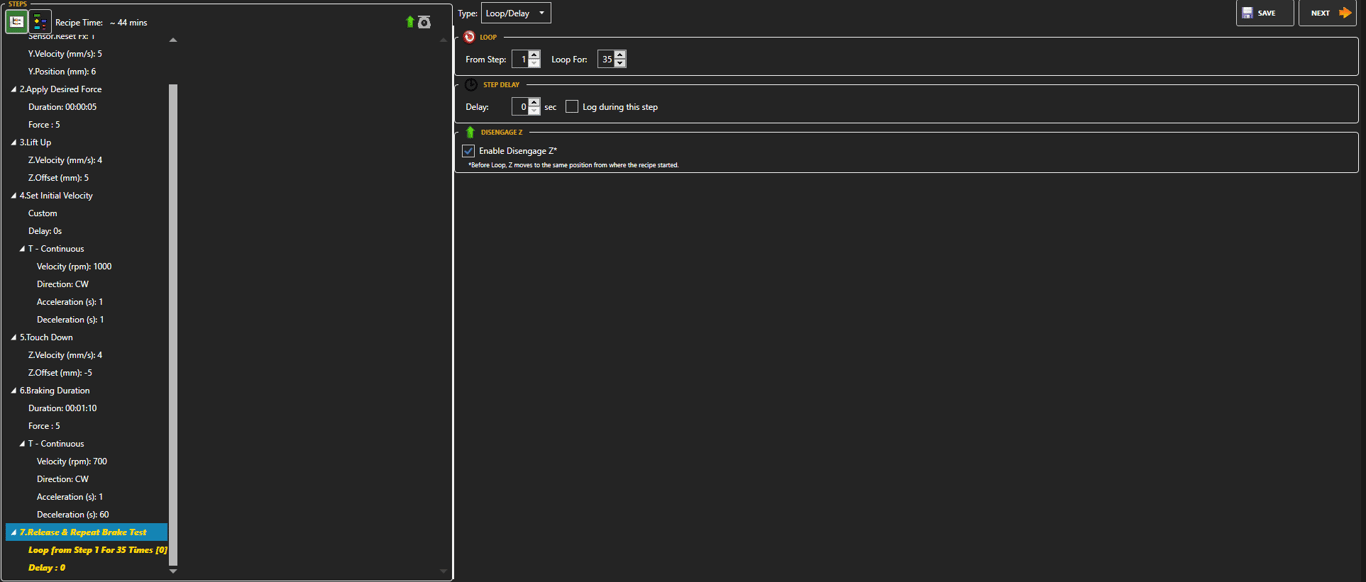
Task: Select the 2.Apply Desired Force step
Action: coord(60,90)
